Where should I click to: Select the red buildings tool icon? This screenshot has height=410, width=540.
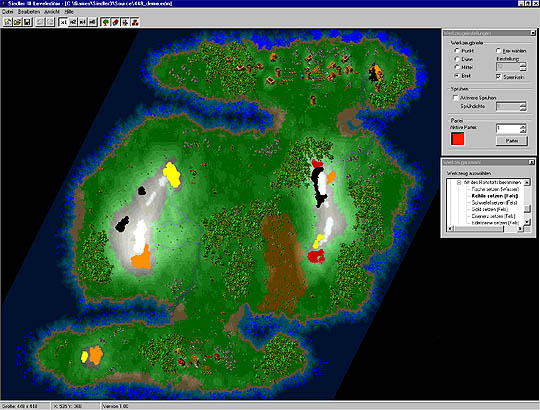pos(135,22)
